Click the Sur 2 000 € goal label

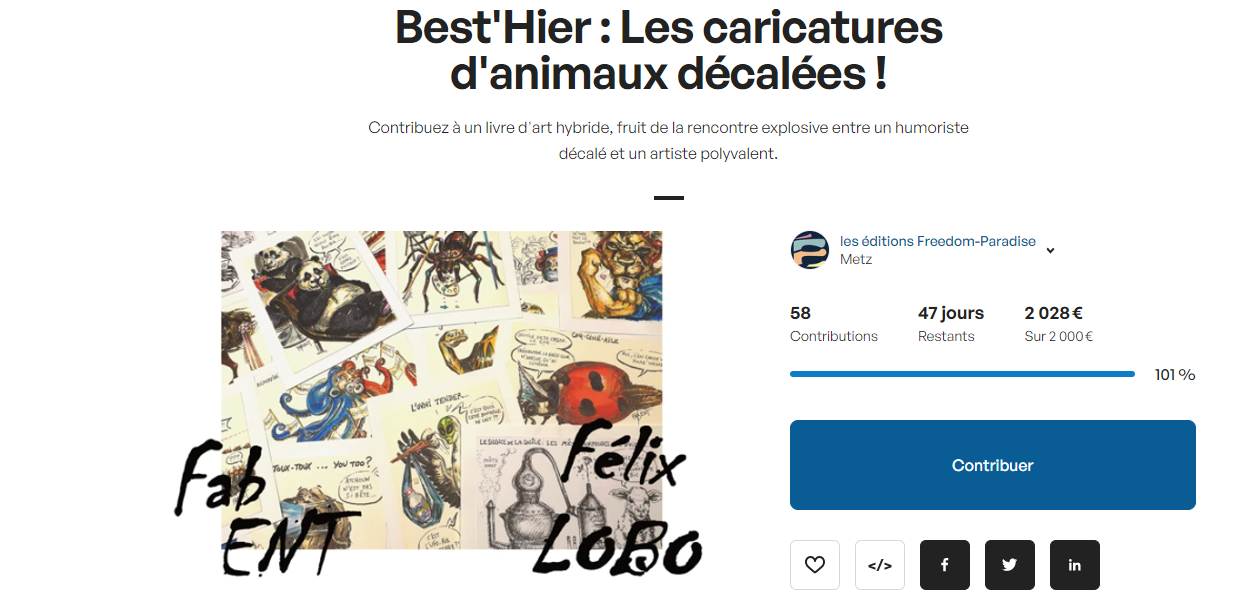point(1059,336)
